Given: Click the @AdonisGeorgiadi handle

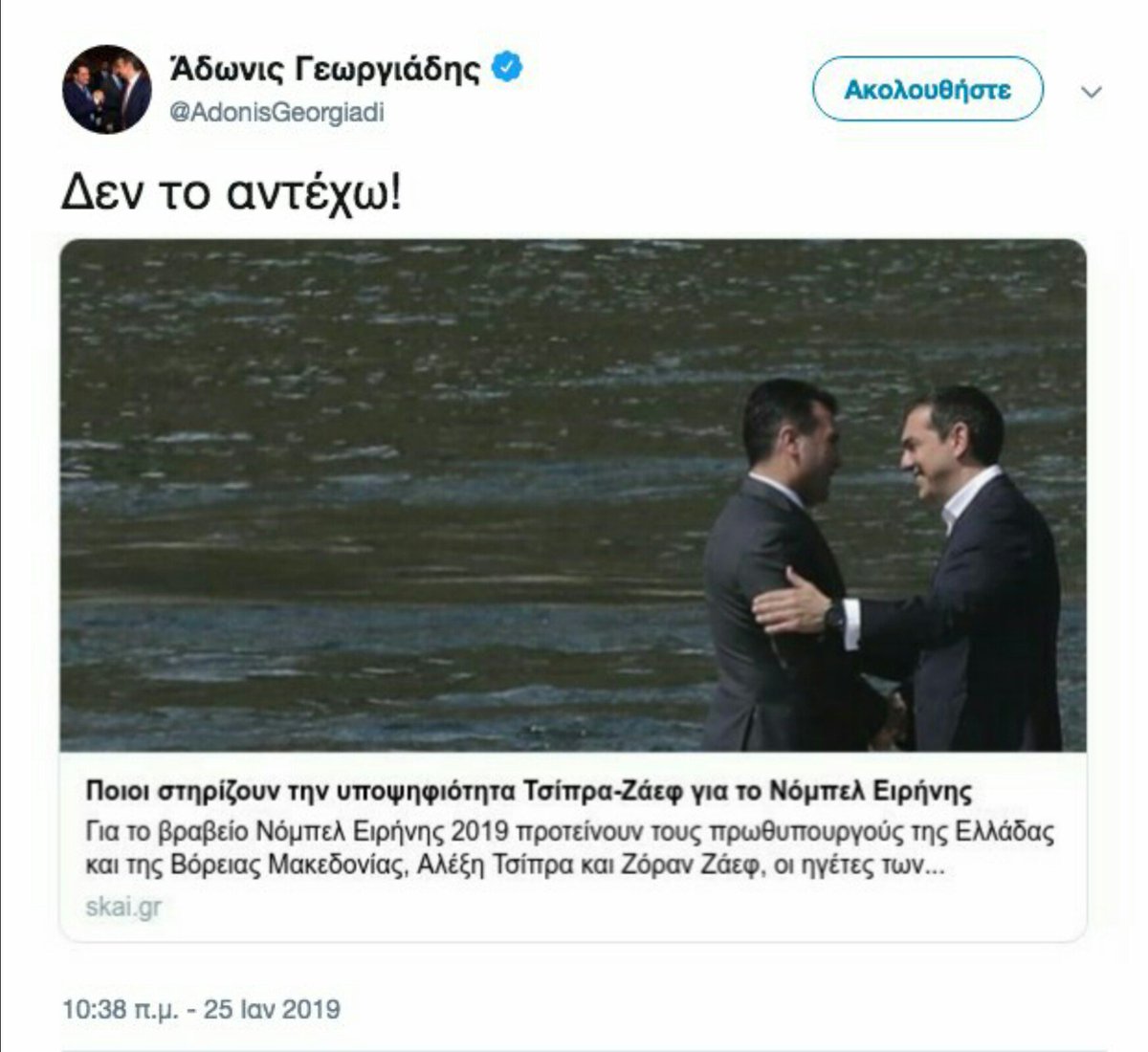Looking at the screenshot, I should [x=276, y=113].
